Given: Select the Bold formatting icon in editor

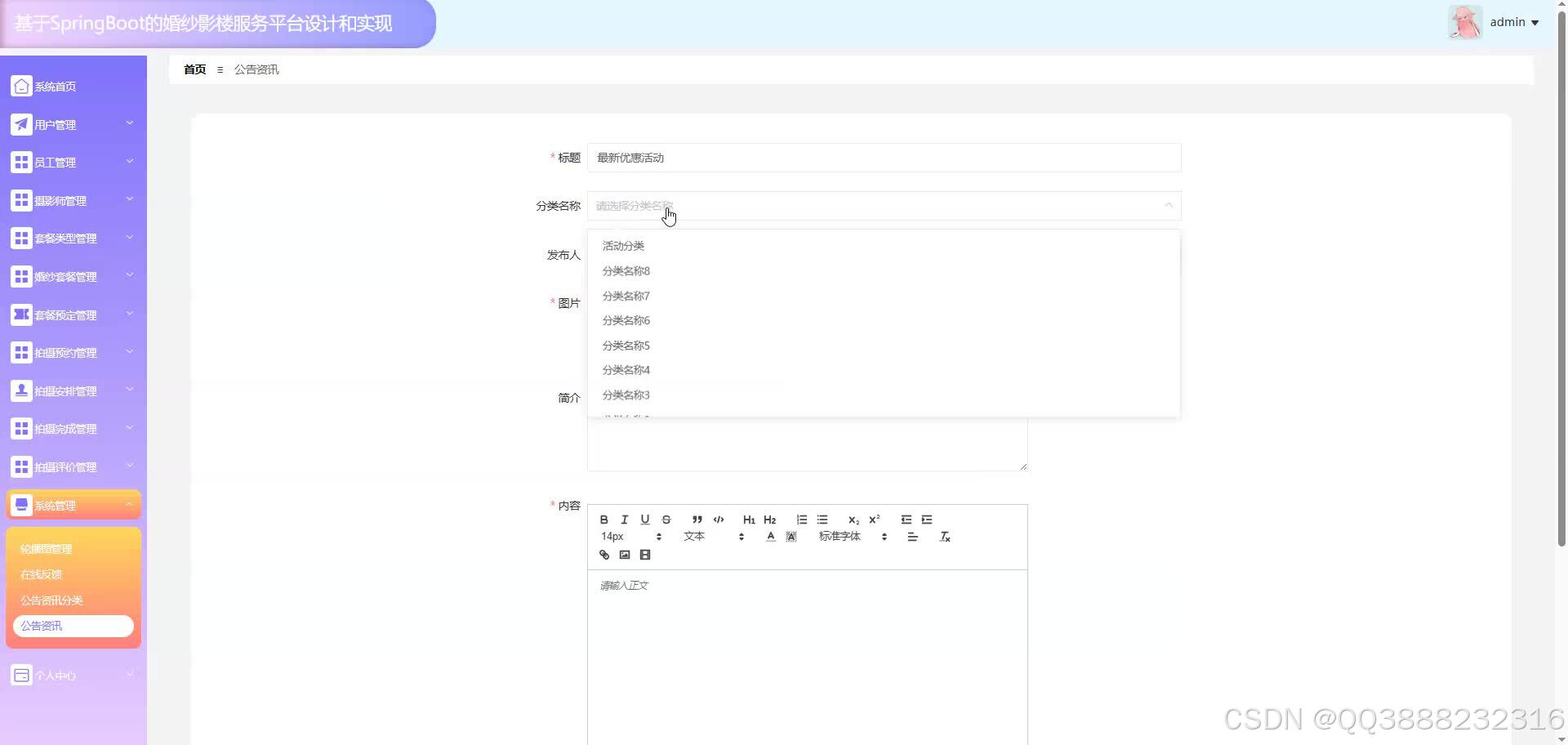Looking at the screenshot, I should pos(604,520).
